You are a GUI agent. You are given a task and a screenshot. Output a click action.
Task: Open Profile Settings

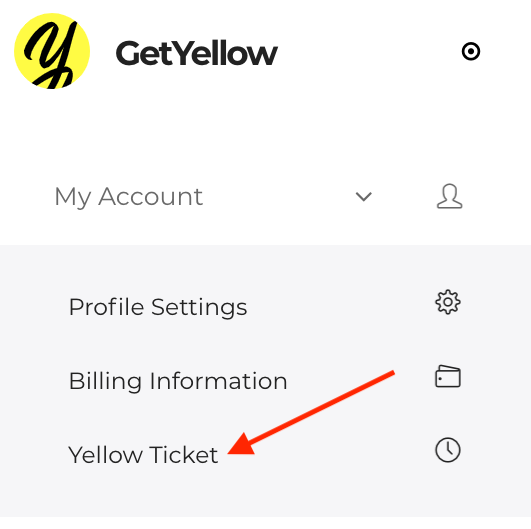pos(265,307)
